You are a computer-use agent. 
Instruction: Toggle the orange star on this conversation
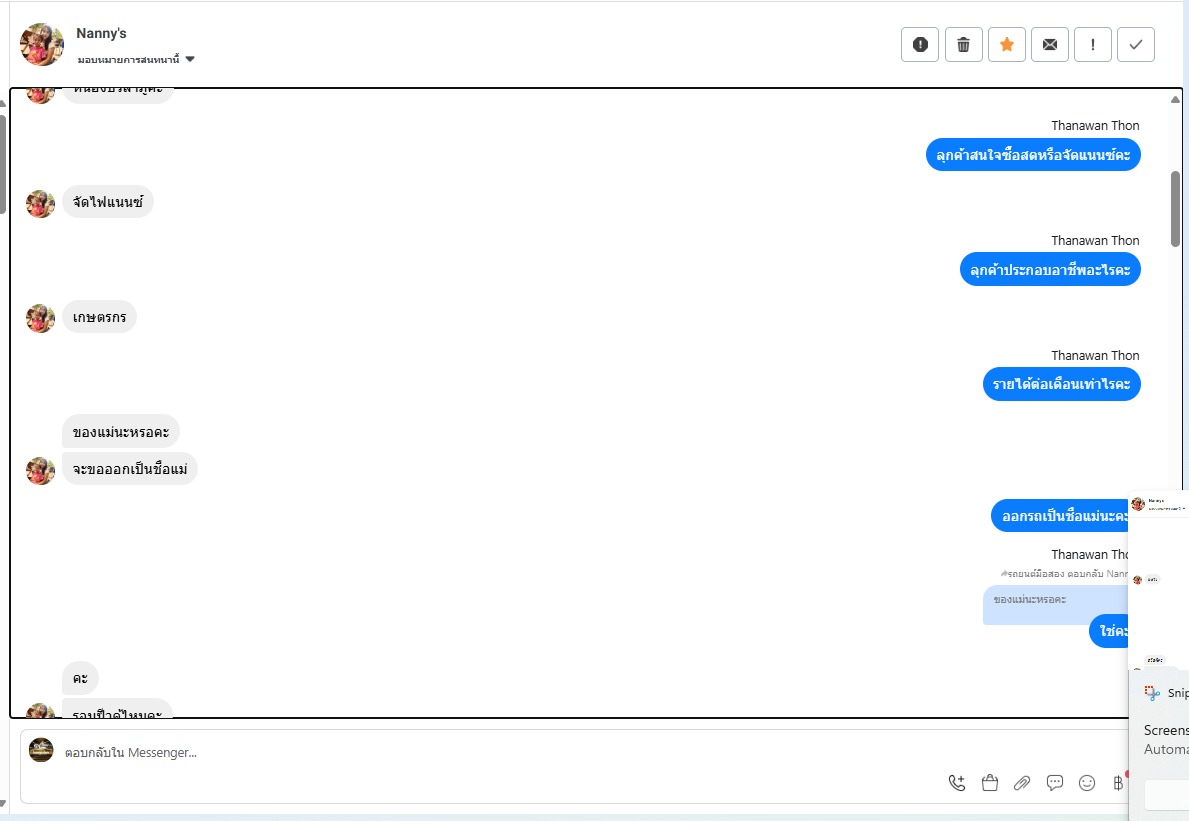pos(1007,44)
